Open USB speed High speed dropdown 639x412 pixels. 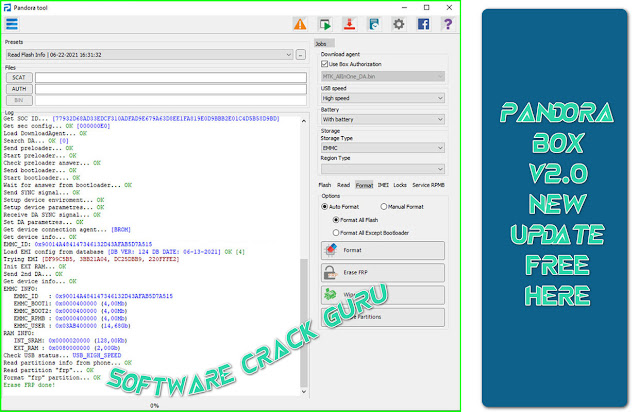point(383,98)
